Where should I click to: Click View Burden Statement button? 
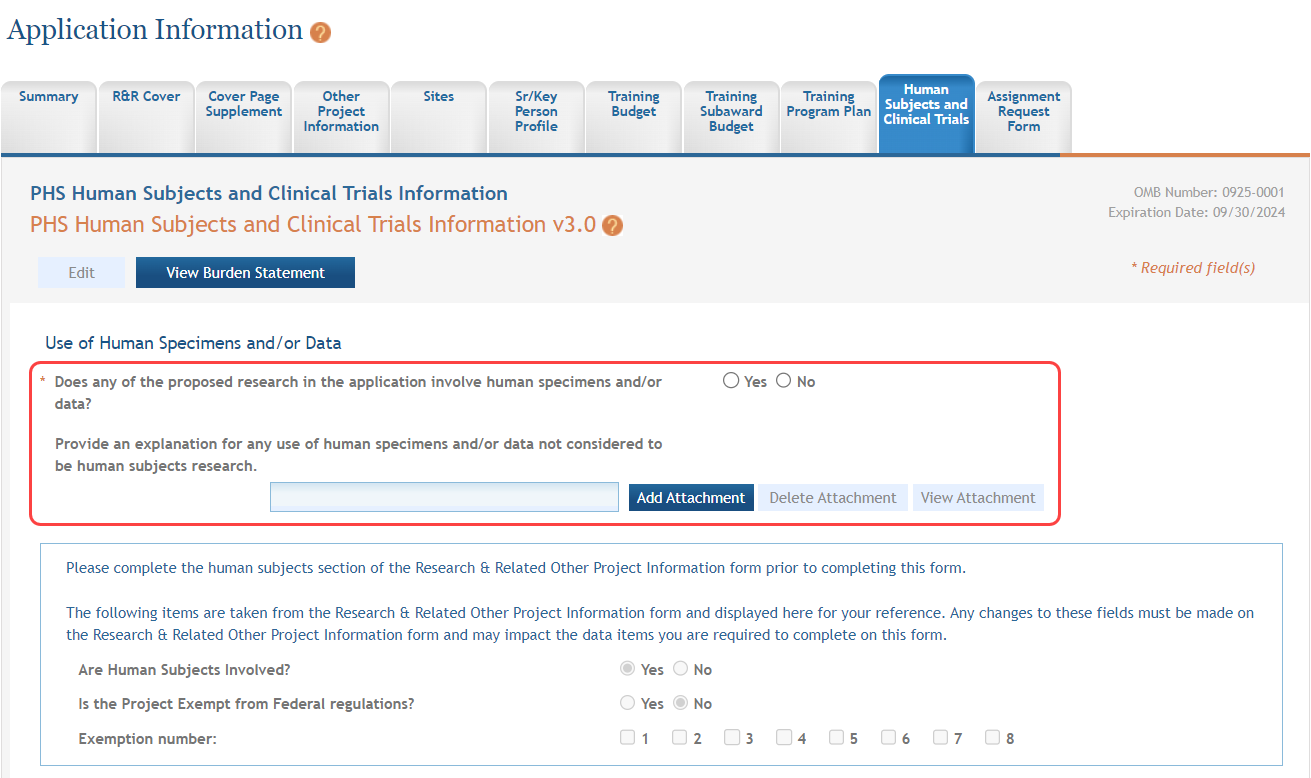[x=245, y=273]
